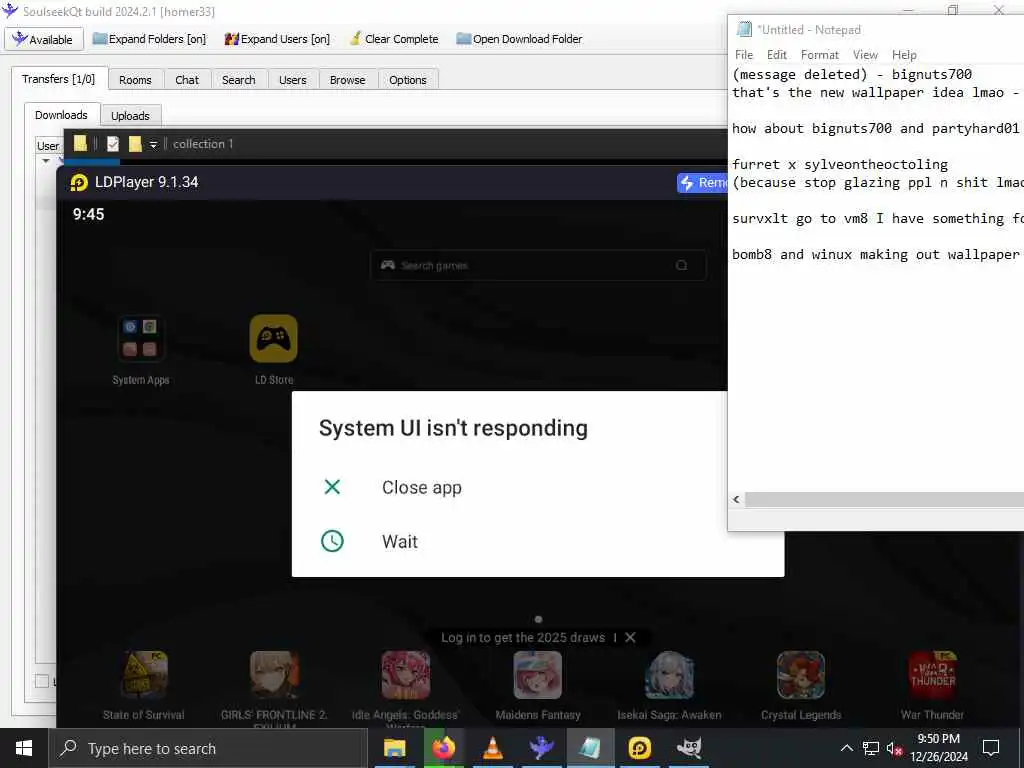Image resolution: width=1024 pixels, height=768 pixels.
Task: Click Notepad horizontal scrollbar left arrow
Action: (737, 500)
